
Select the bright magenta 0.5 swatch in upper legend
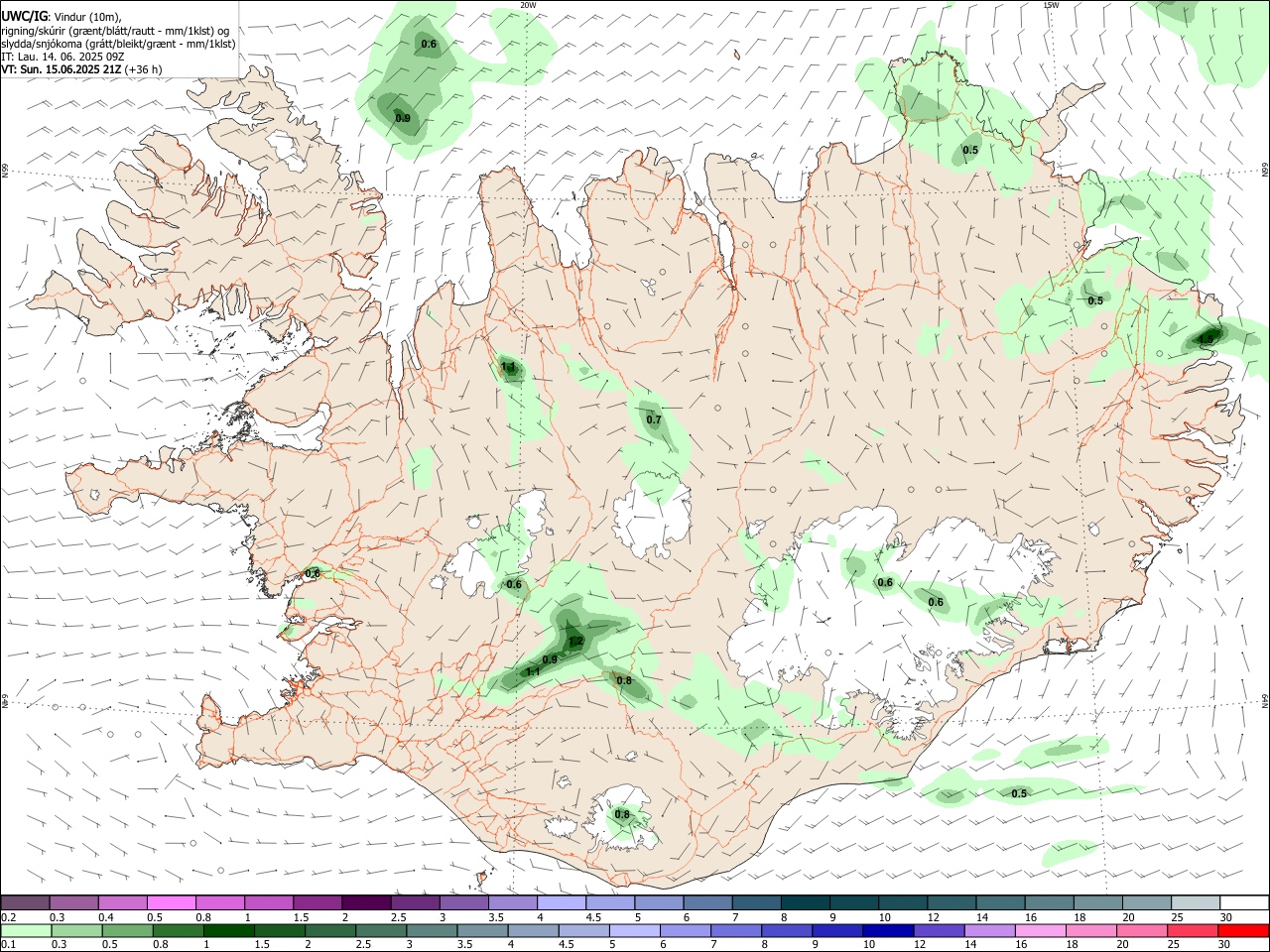[172, 902]
